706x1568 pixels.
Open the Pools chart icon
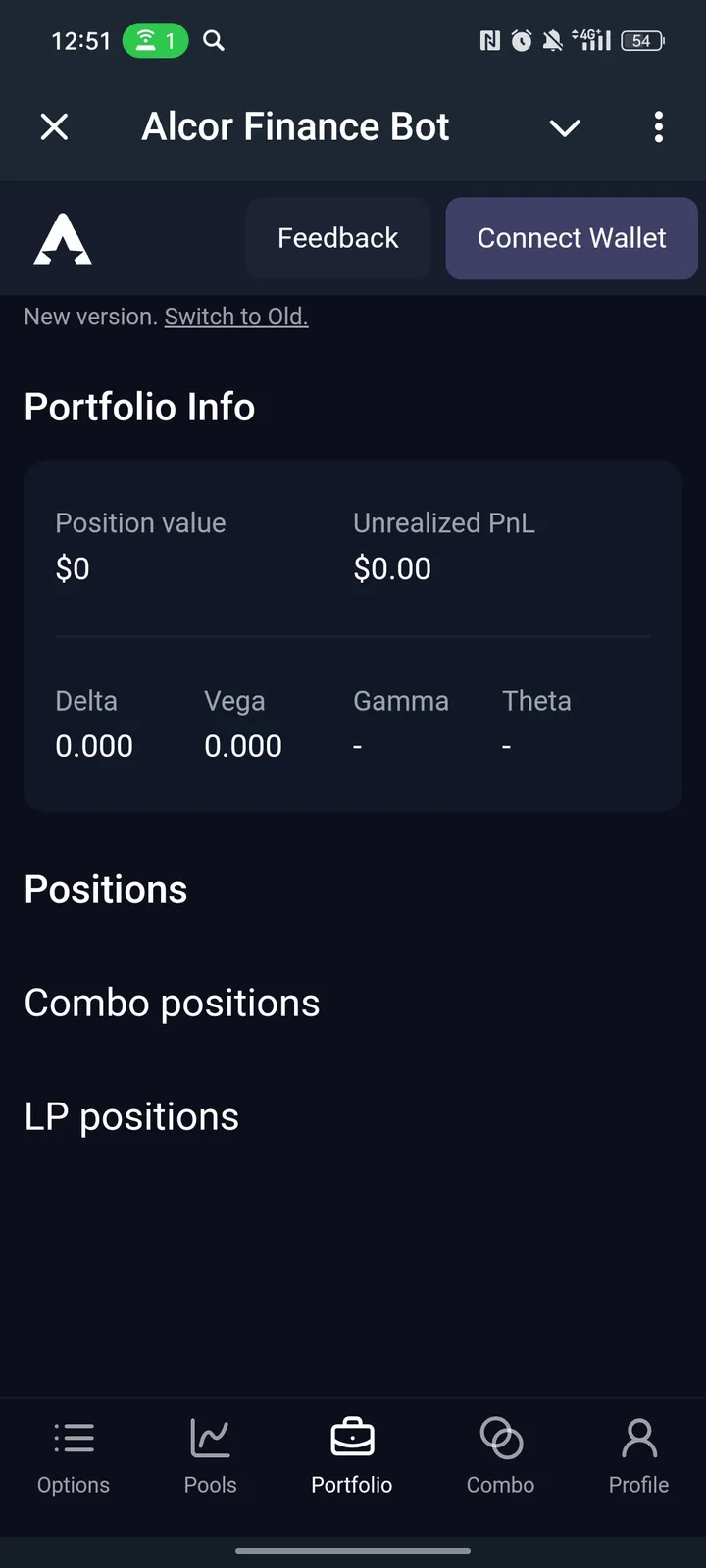(x=210, y=1439)
